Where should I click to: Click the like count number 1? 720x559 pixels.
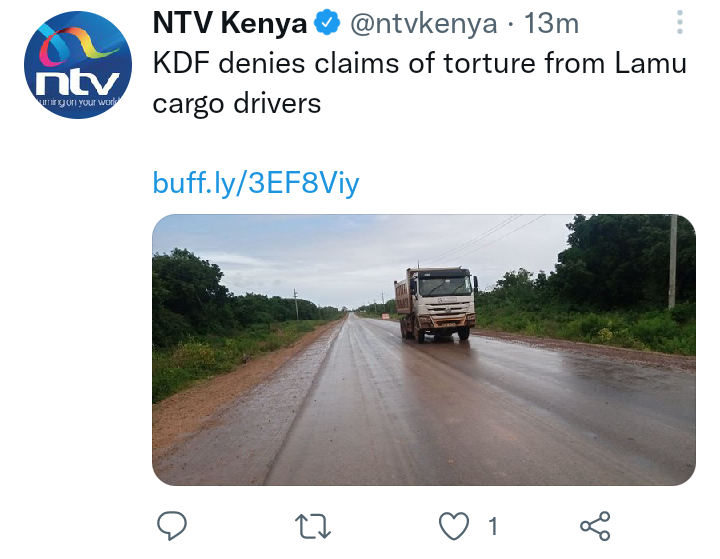coord(493,526)
